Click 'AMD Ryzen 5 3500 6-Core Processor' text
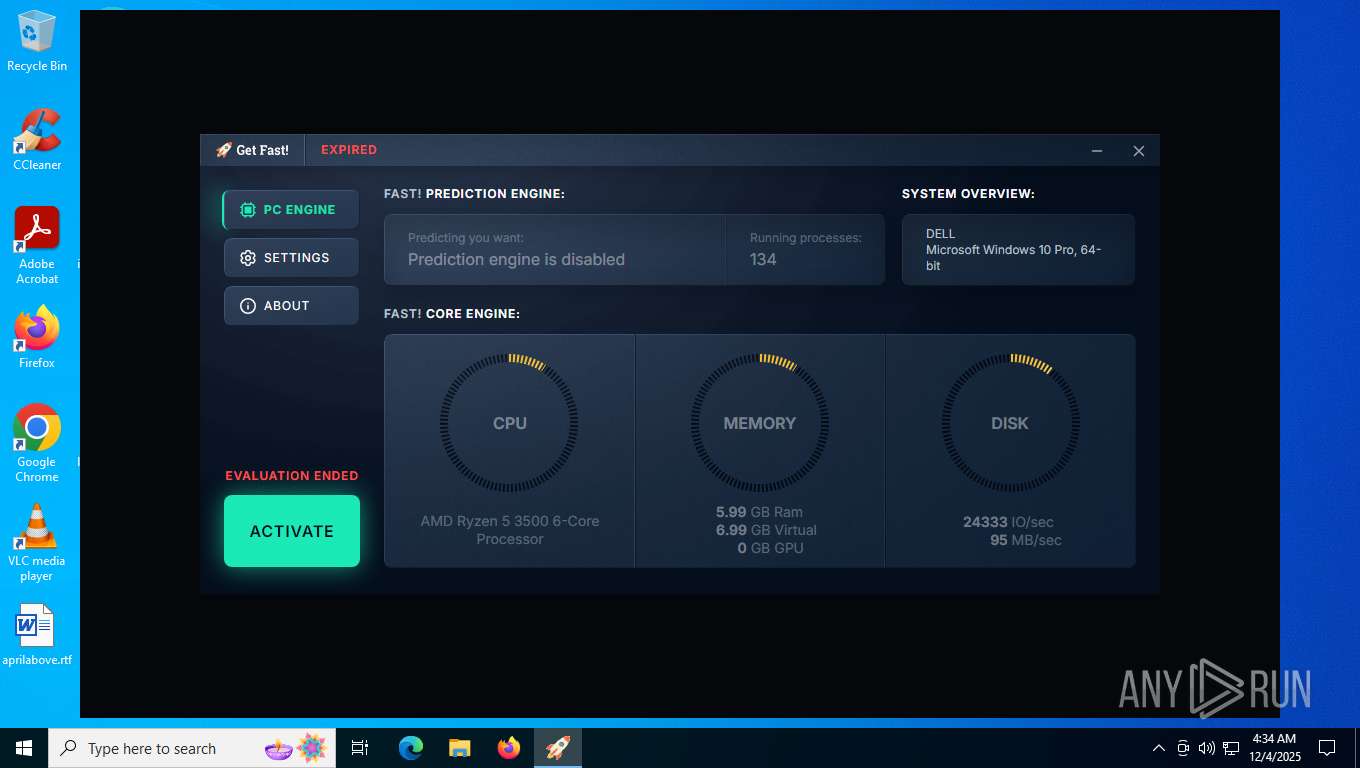 510,530
